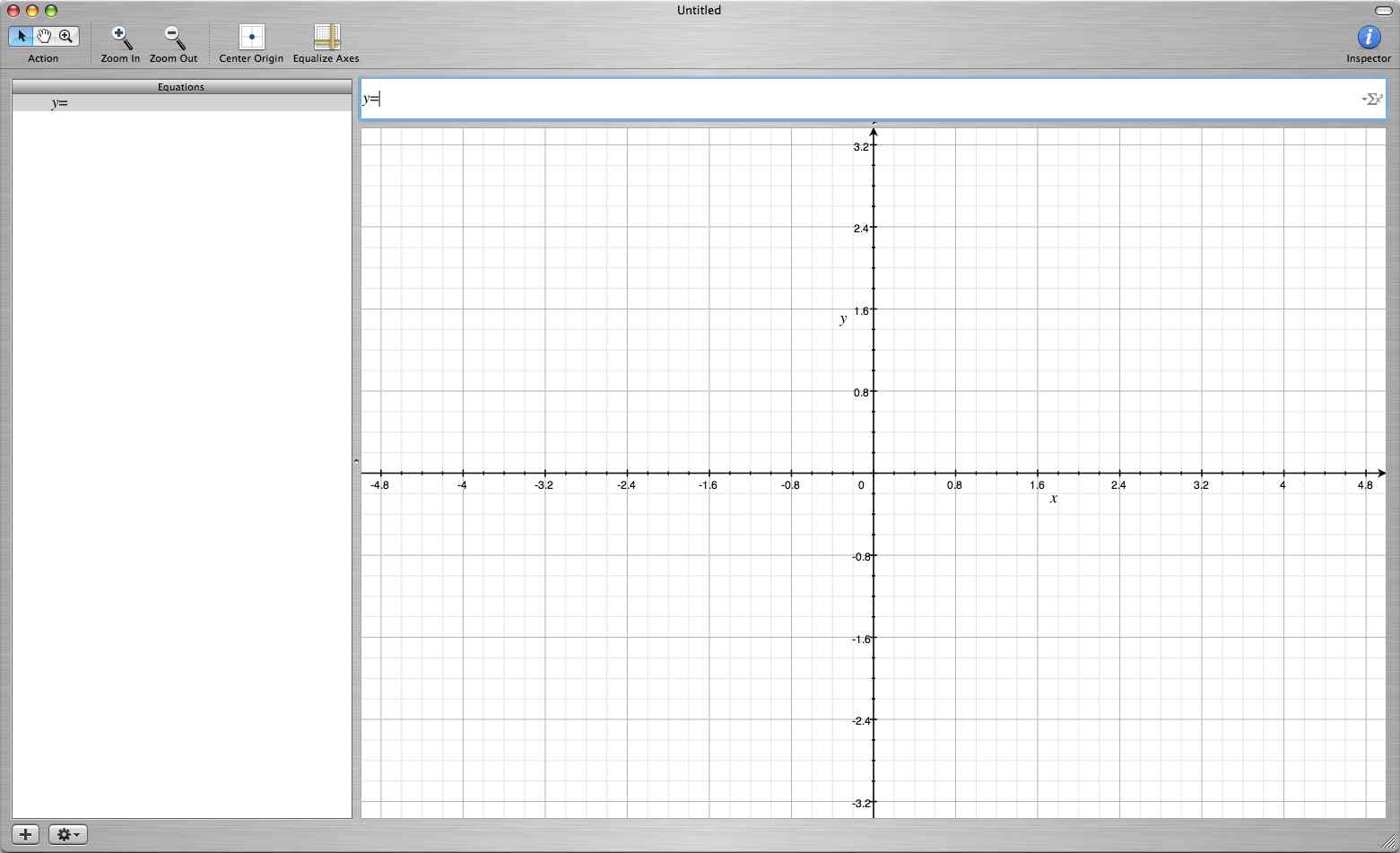Click the Zoom Out magnifier icon
The image size is (1400, 853).
174,37
